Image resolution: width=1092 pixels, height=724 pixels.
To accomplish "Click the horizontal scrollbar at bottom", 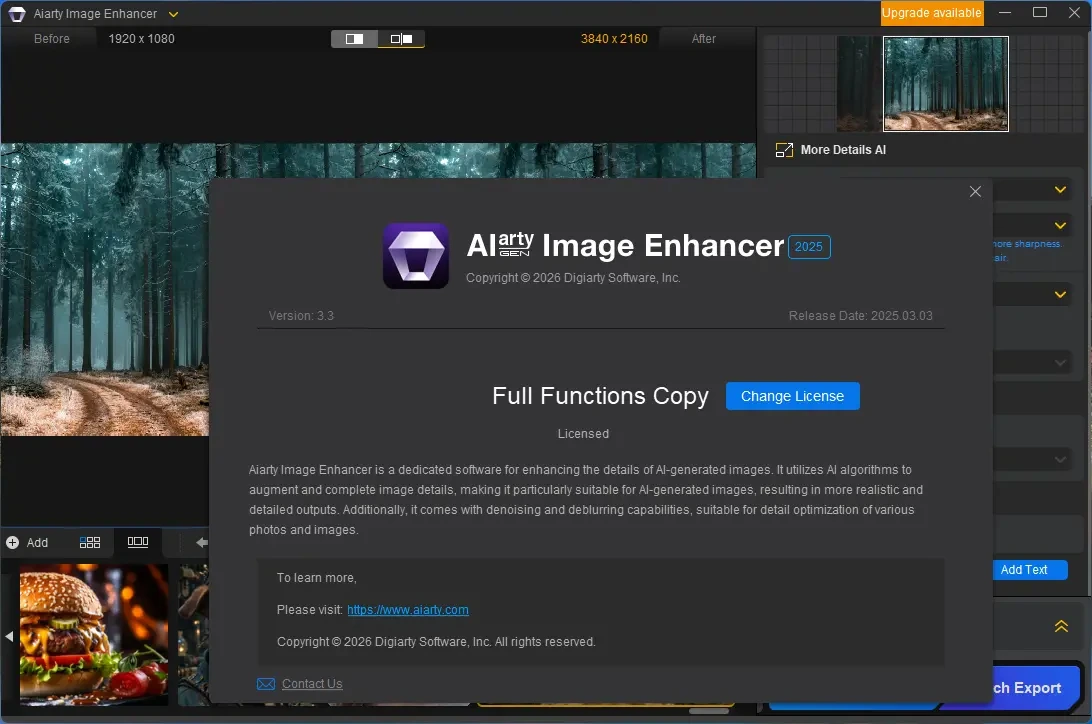I will click(x=709, y=711).
